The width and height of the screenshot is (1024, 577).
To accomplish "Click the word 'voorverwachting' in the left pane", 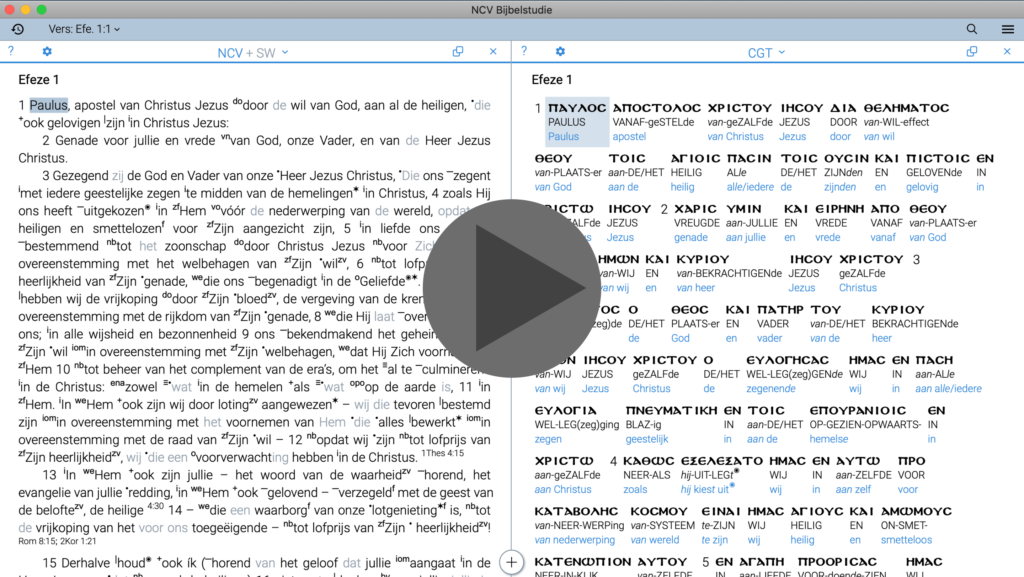I will coord(242,458).
